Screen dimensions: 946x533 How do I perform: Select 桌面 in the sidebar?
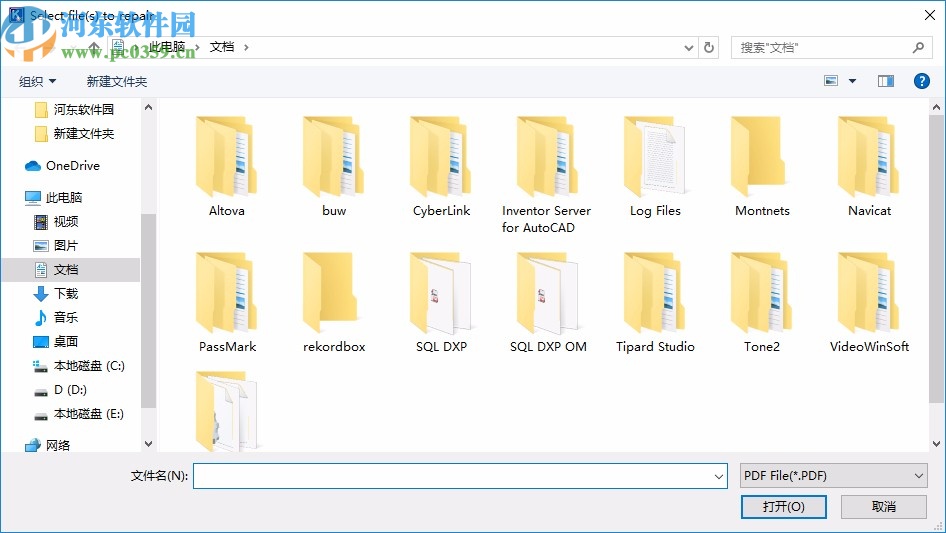coord(56,342)
